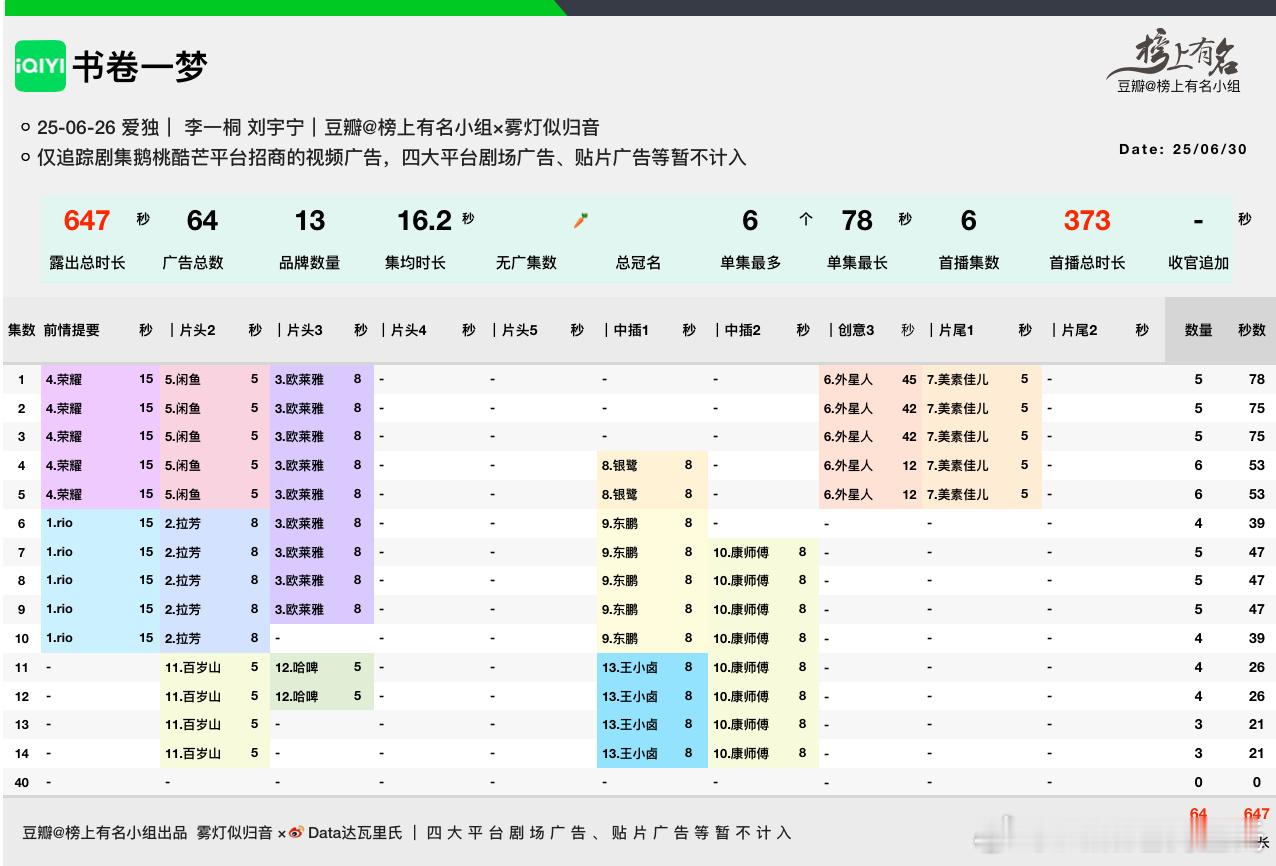
Task: Click the Weibo icon in the footer
Action: [x=296, y=833]
